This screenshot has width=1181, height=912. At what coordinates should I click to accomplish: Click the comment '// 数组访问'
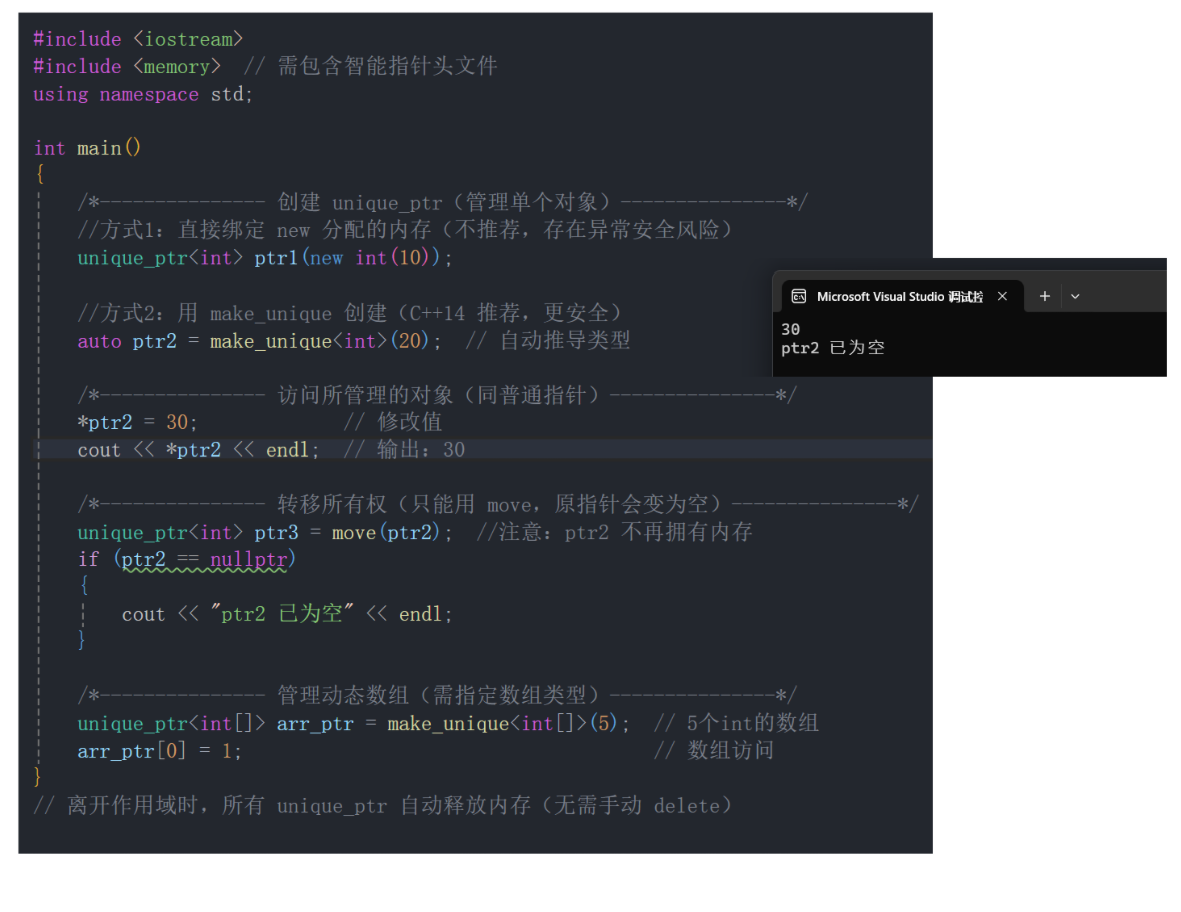click(714, 751)
